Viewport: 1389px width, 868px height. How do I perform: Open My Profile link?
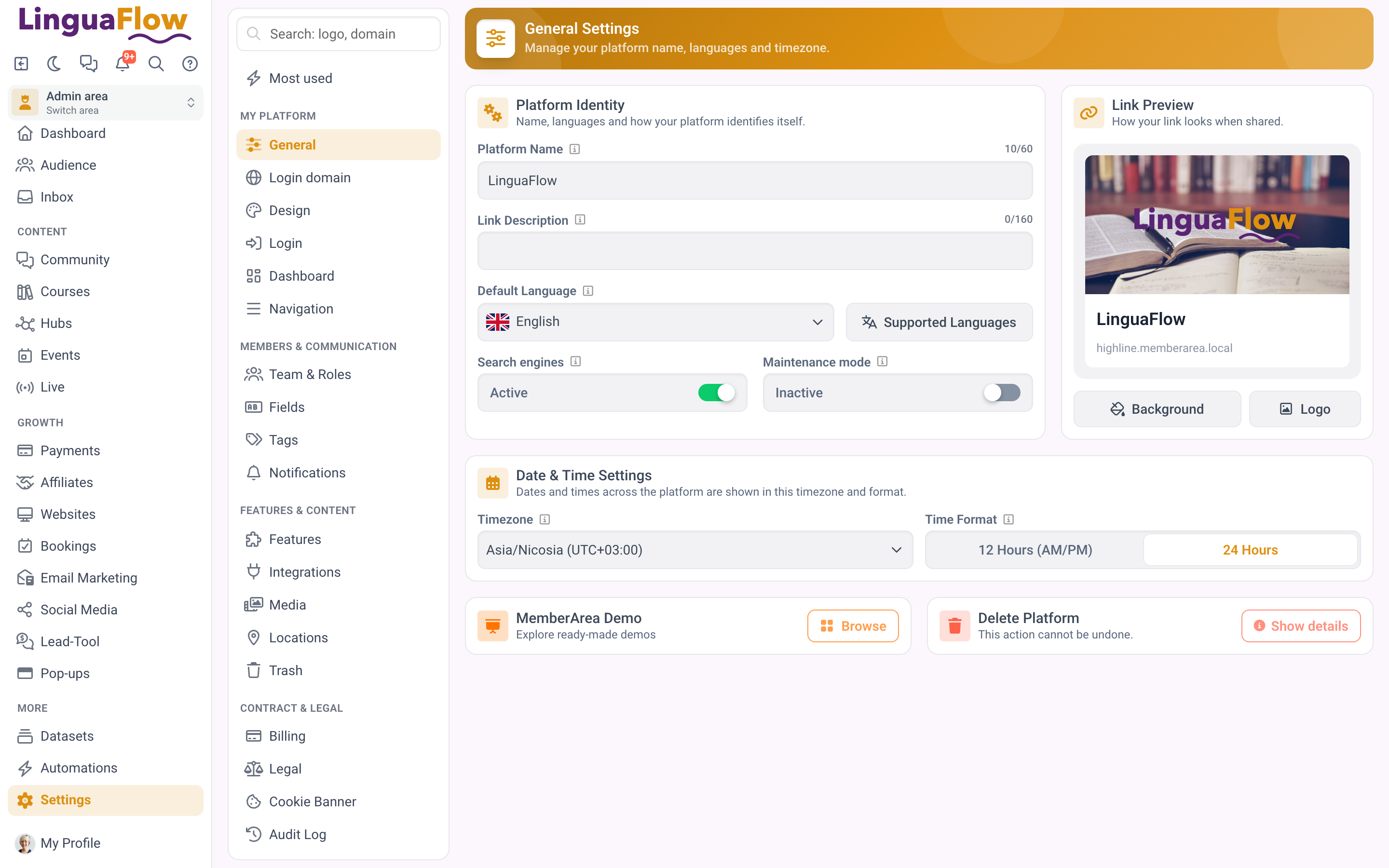click(106, 843)
